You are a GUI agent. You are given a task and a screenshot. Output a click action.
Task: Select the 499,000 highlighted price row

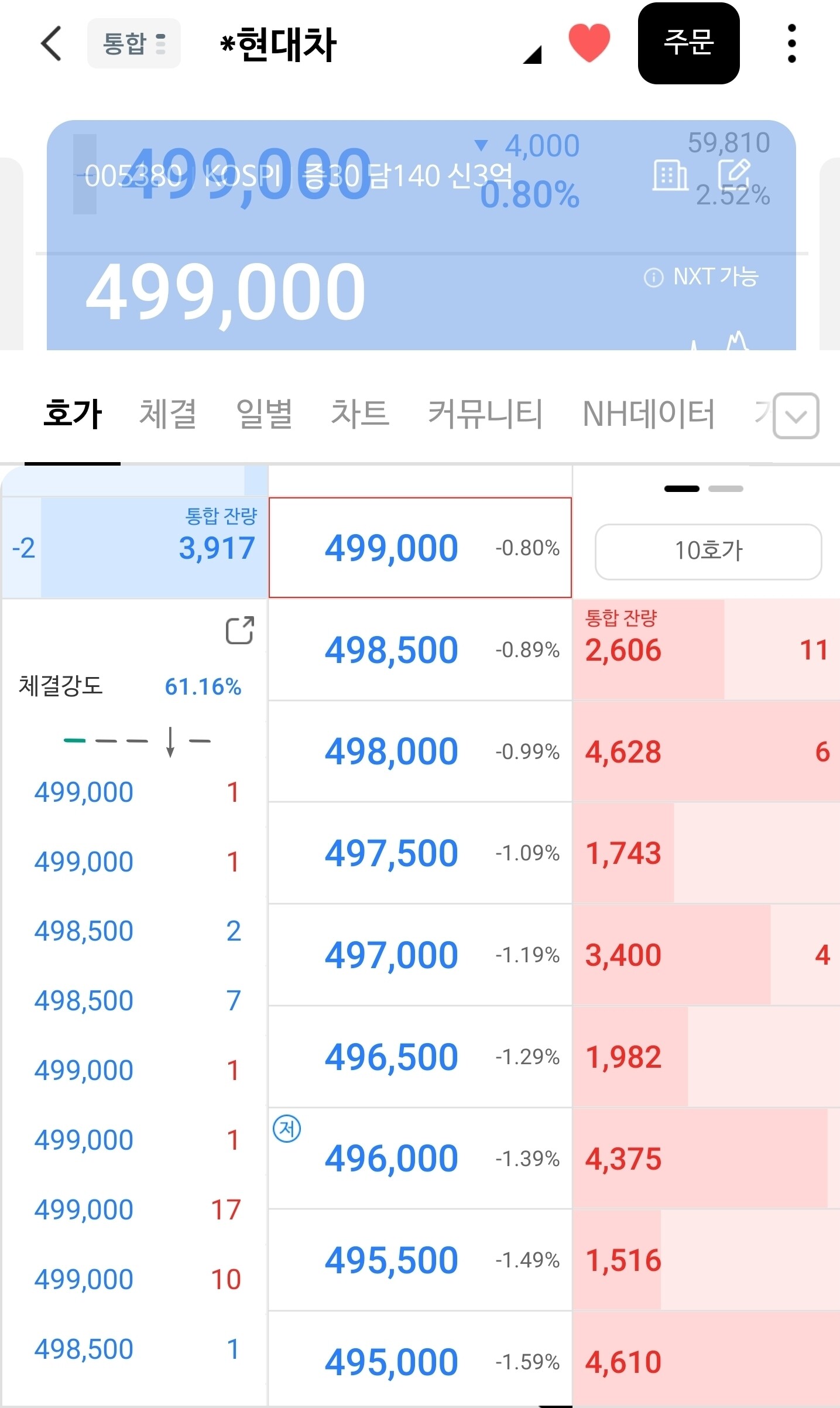tap(420, 548)
